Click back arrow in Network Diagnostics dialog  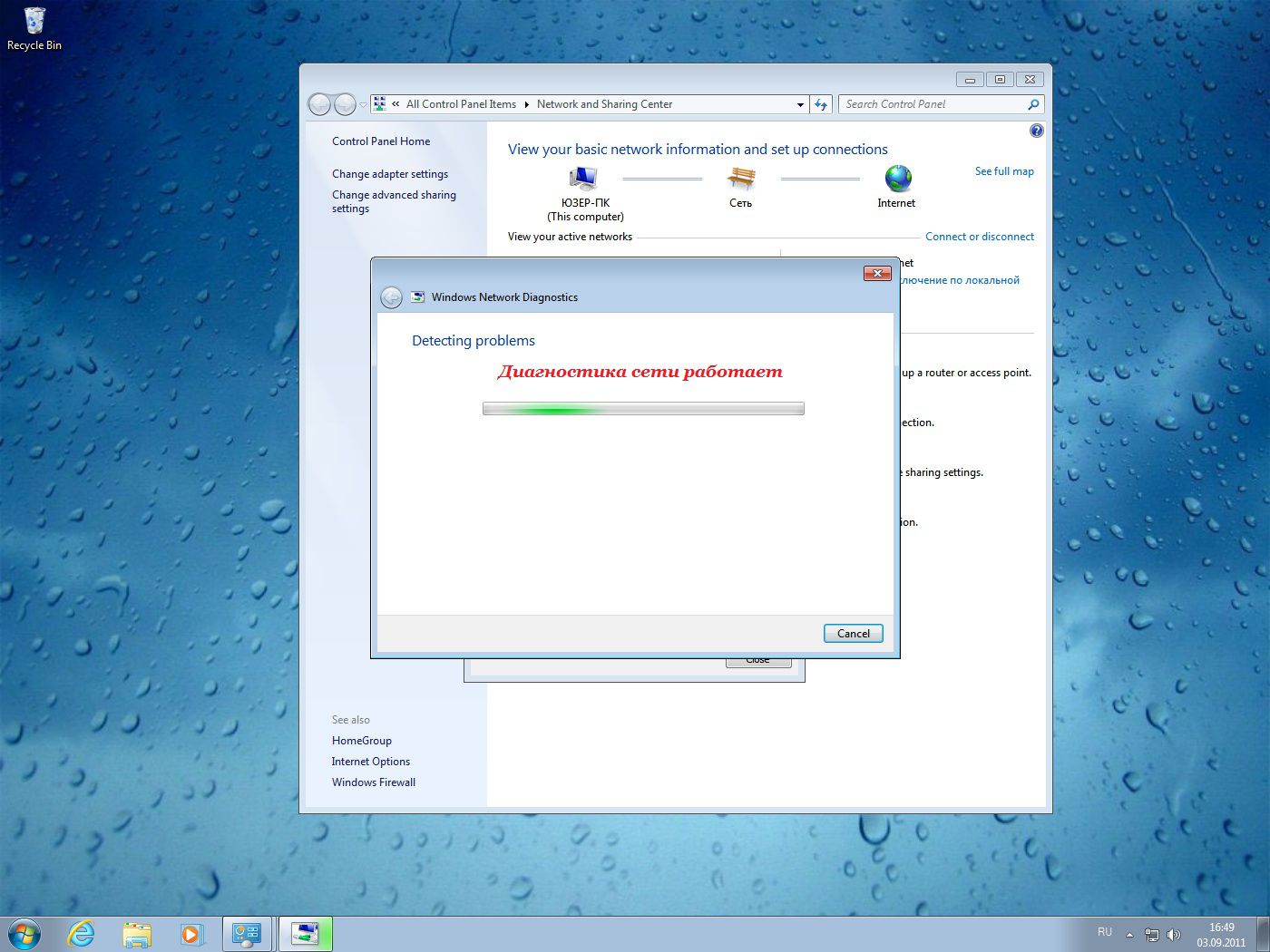(391, 297)
